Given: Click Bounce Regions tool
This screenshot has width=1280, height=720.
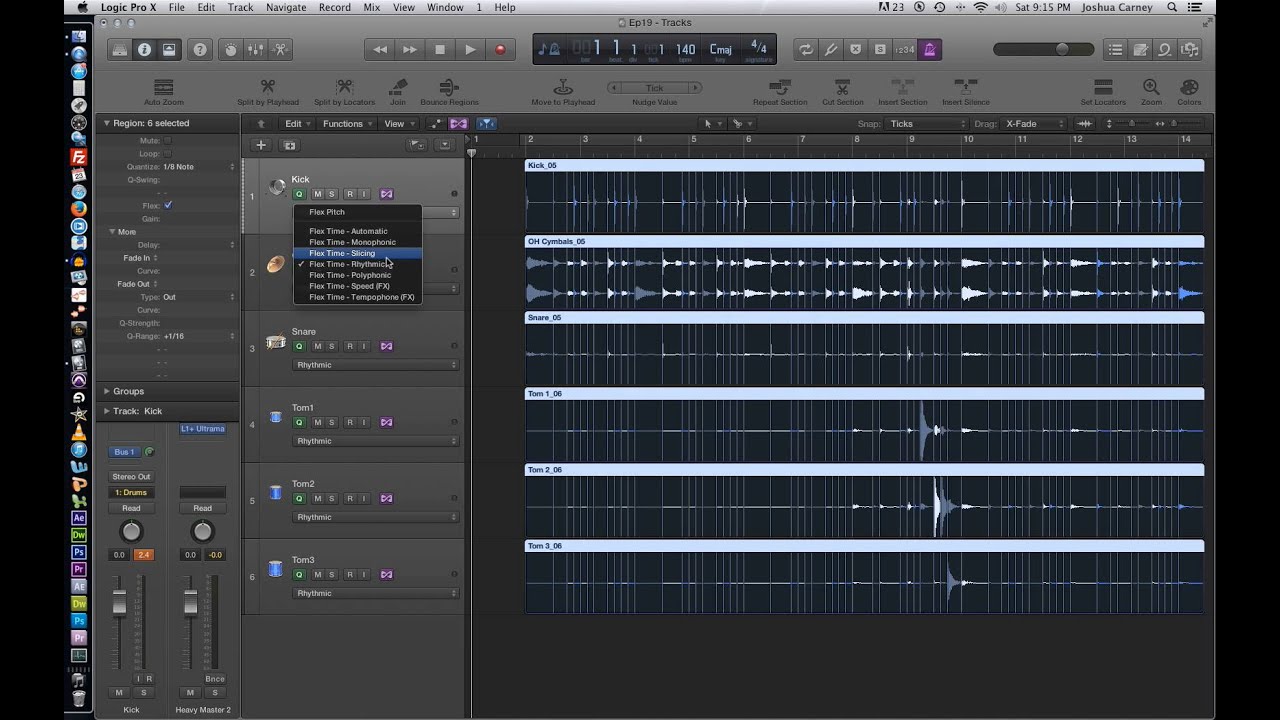Looking at the screenshot, I should [449, 92].
